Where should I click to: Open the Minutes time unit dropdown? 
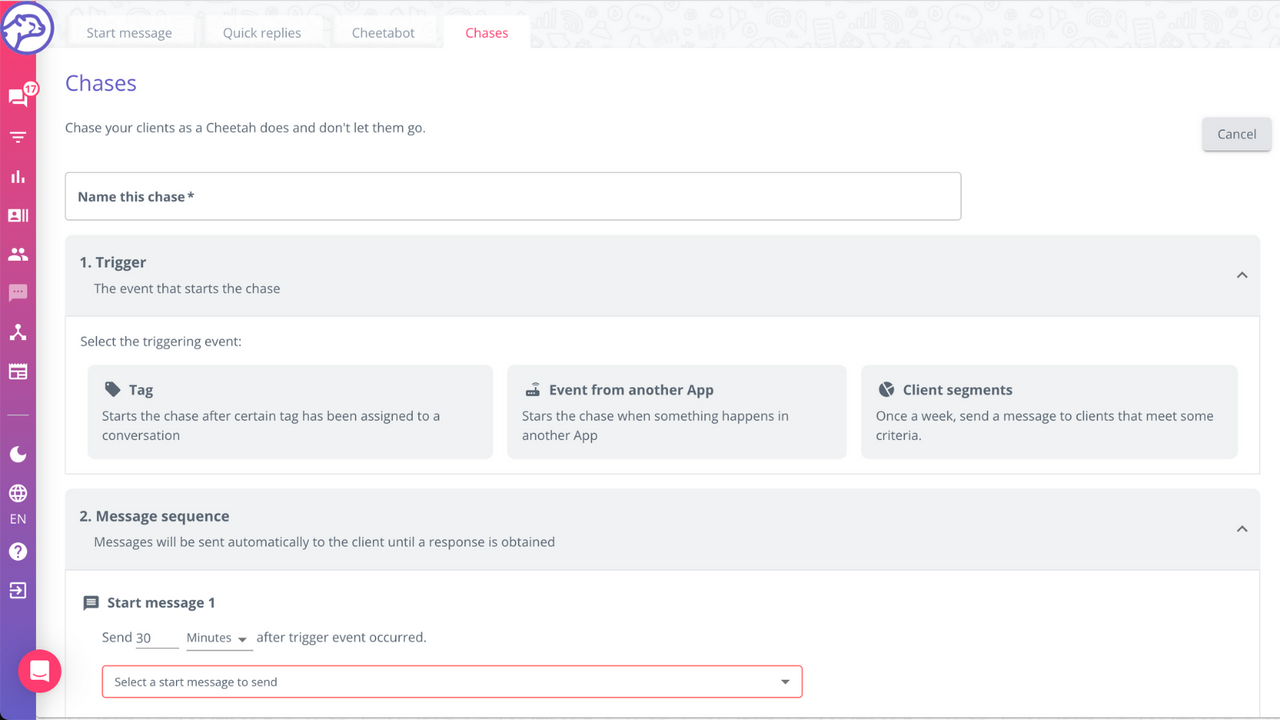coord(218,637)
